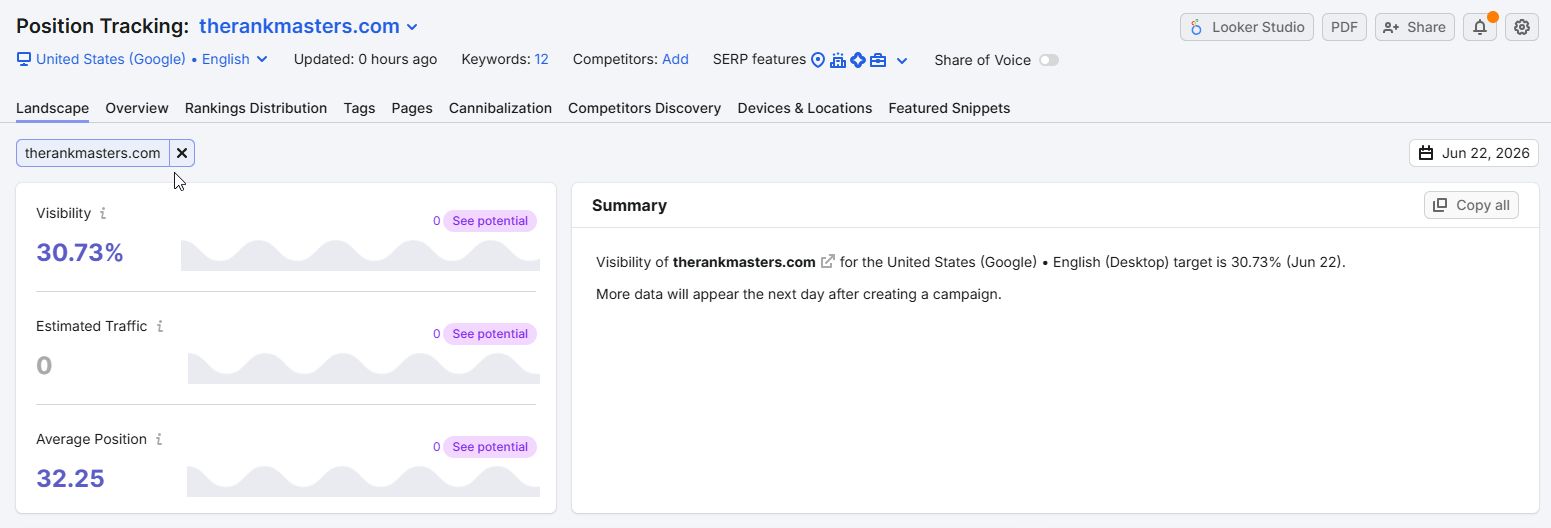Click the jobs briefcase SERP feature icon

[878, 60]
